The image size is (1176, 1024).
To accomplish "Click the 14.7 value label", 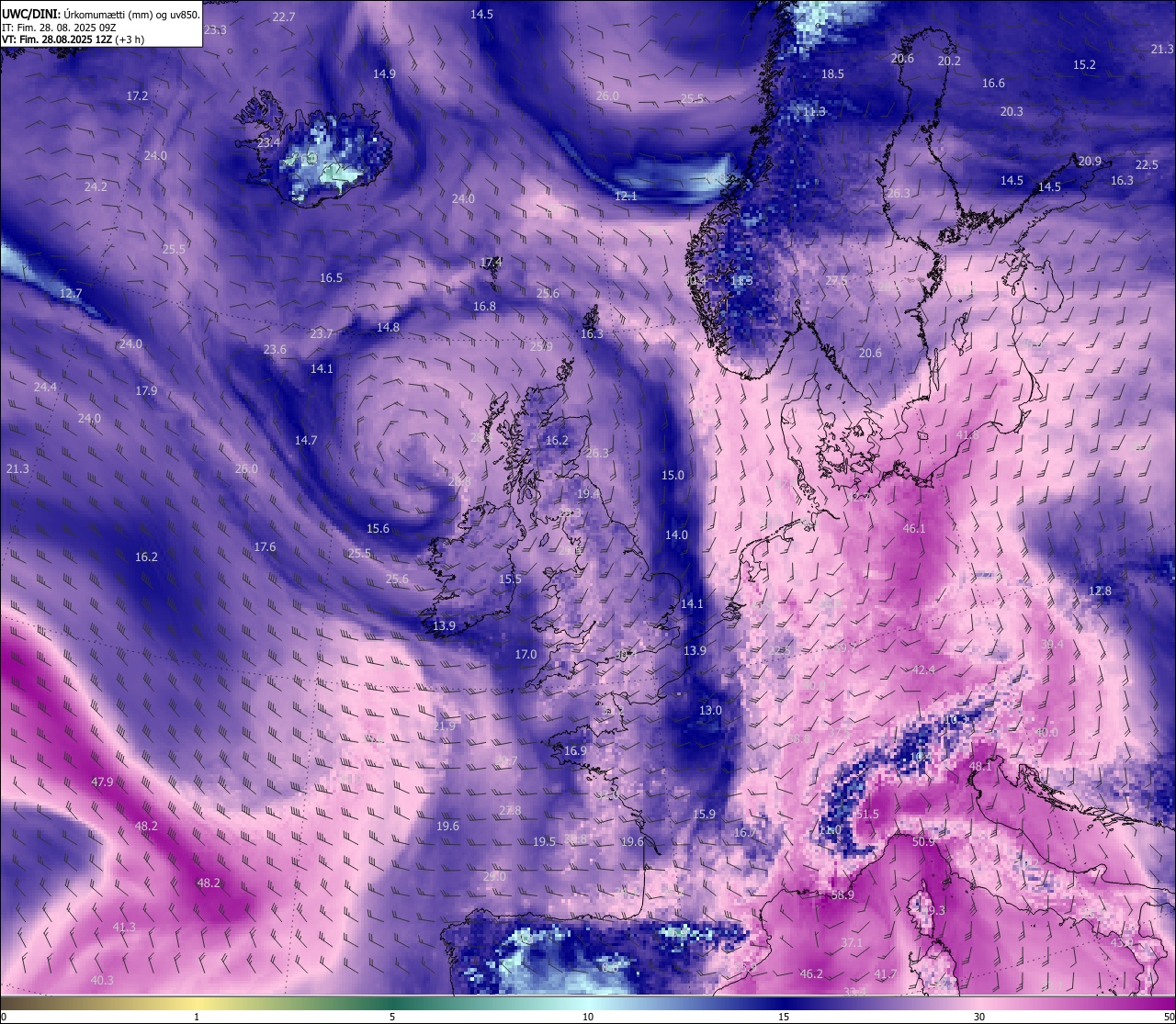I will coord(306,441).
